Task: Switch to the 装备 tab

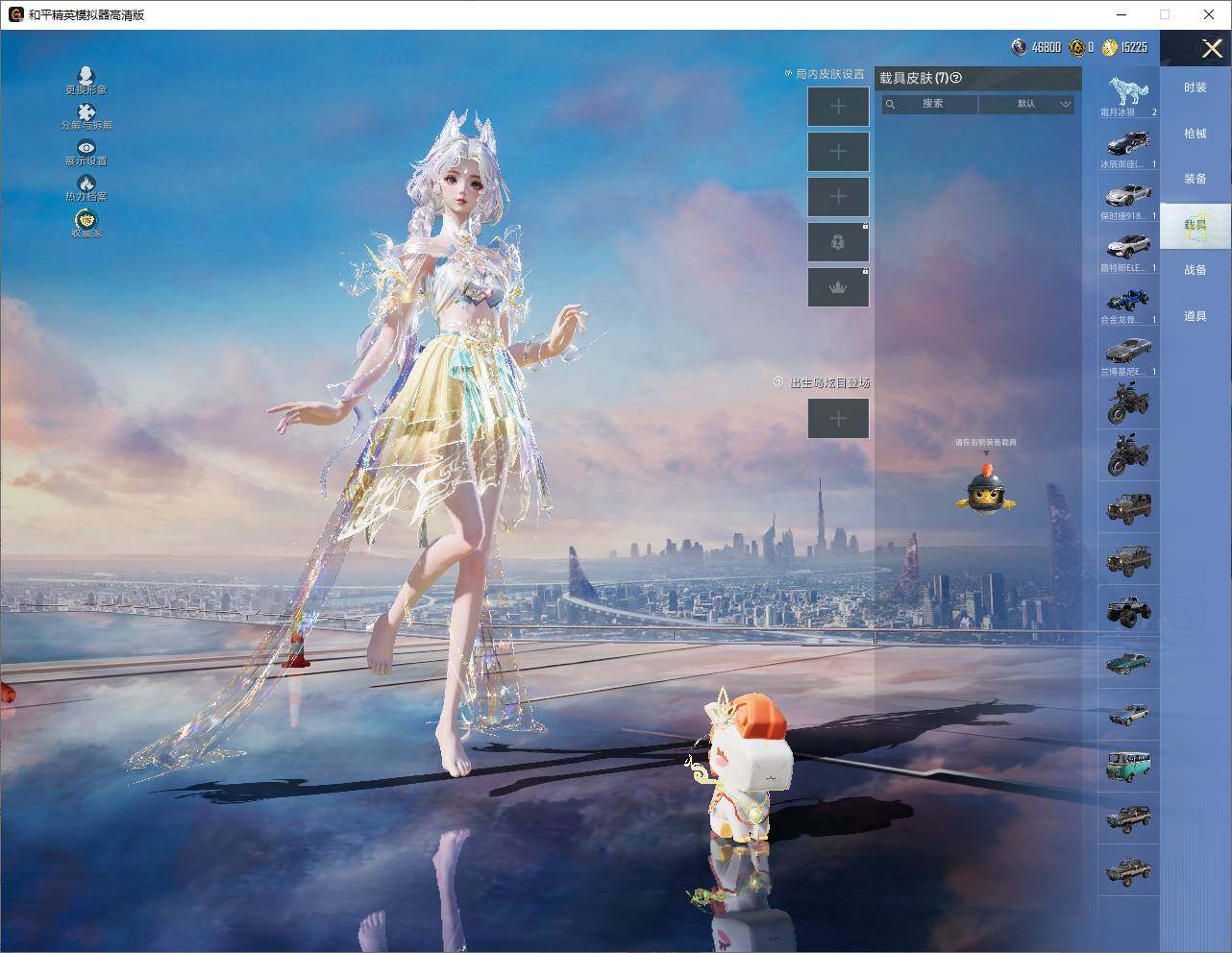Action: pyautogui.click(x=1195, y=179)
